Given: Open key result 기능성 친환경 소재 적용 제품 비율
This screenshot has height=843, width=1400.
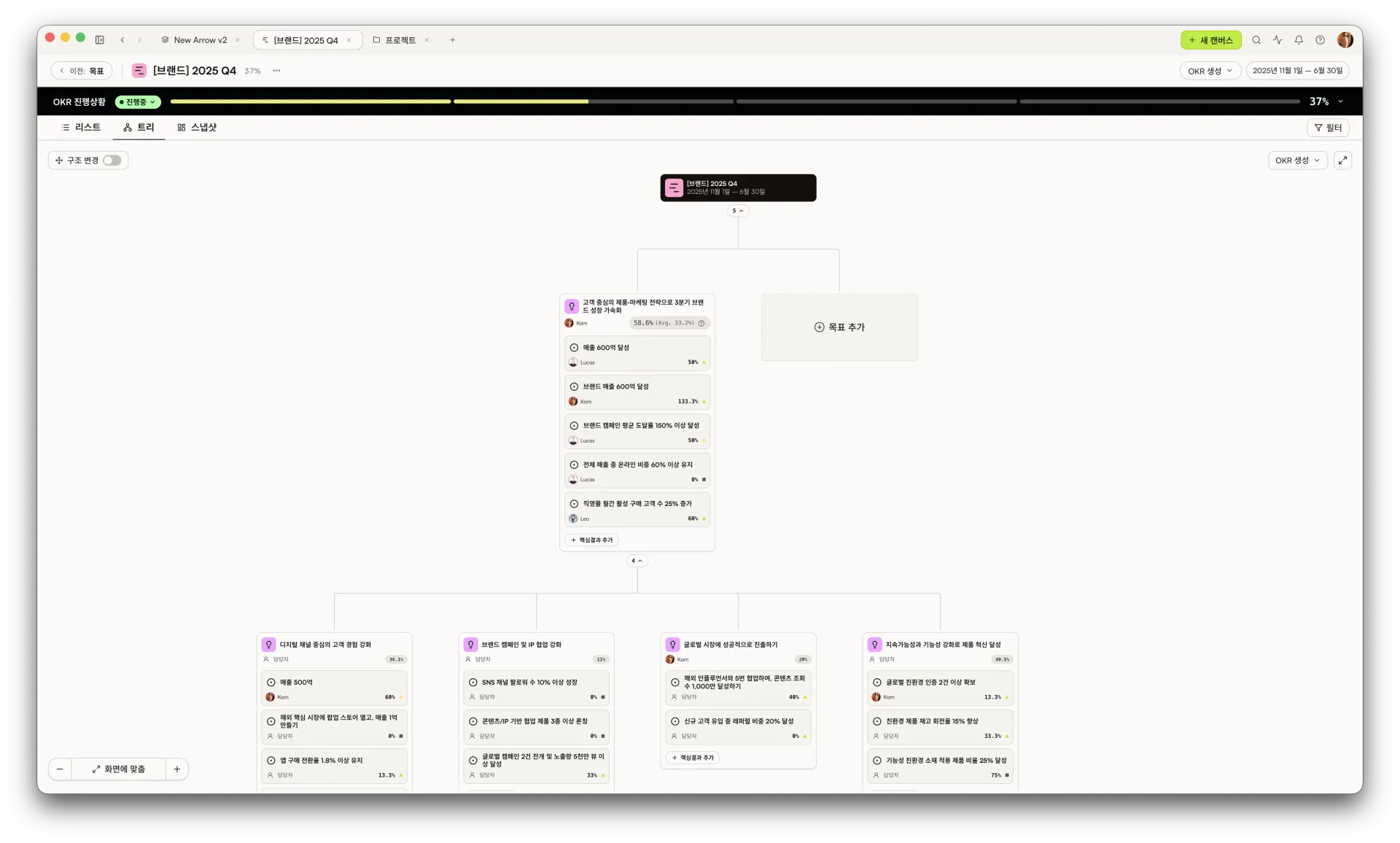Looking at the screenshot, I should 940,767.
